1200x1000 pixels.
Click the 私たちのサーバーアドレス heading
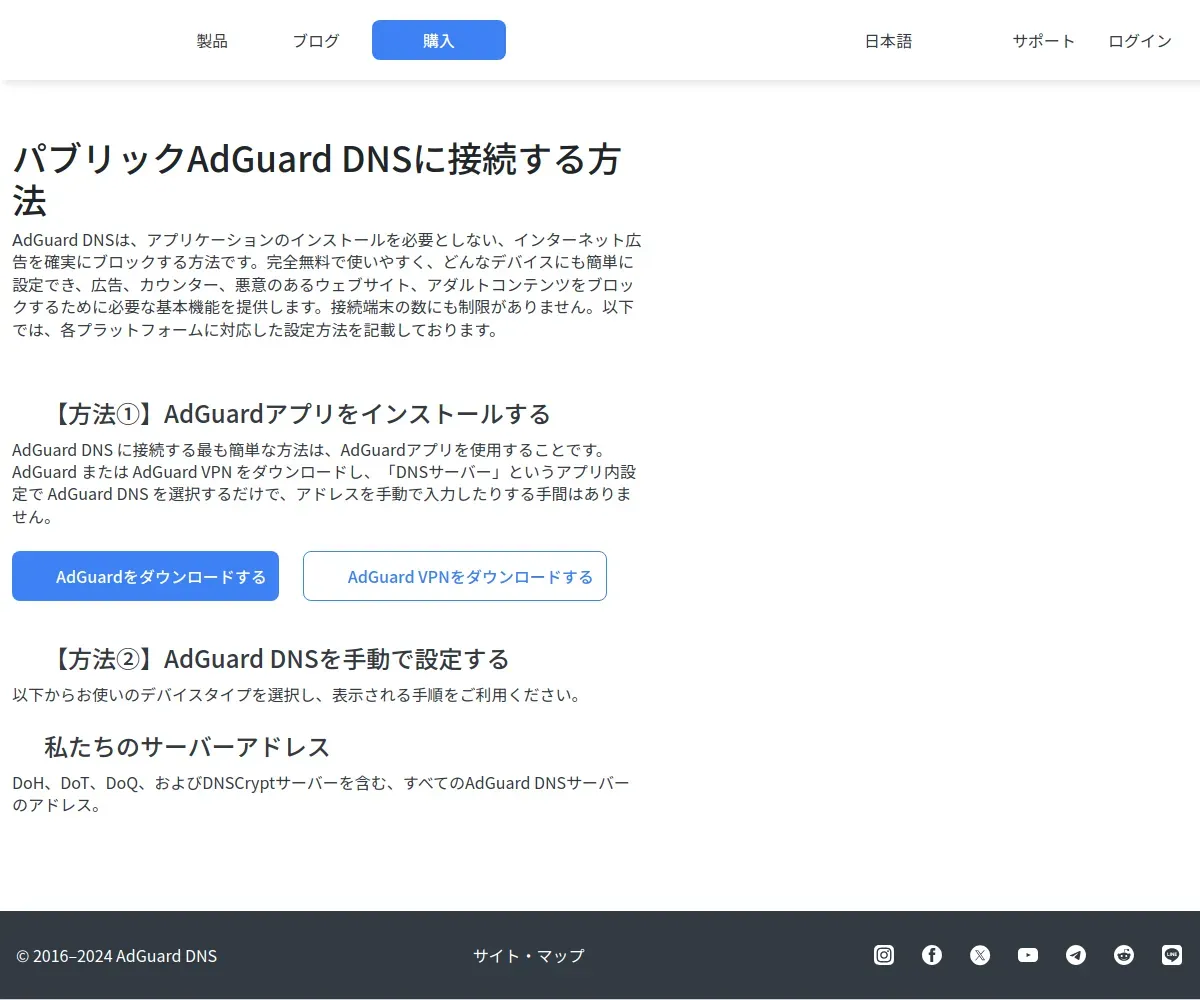(x=187, y=747)
